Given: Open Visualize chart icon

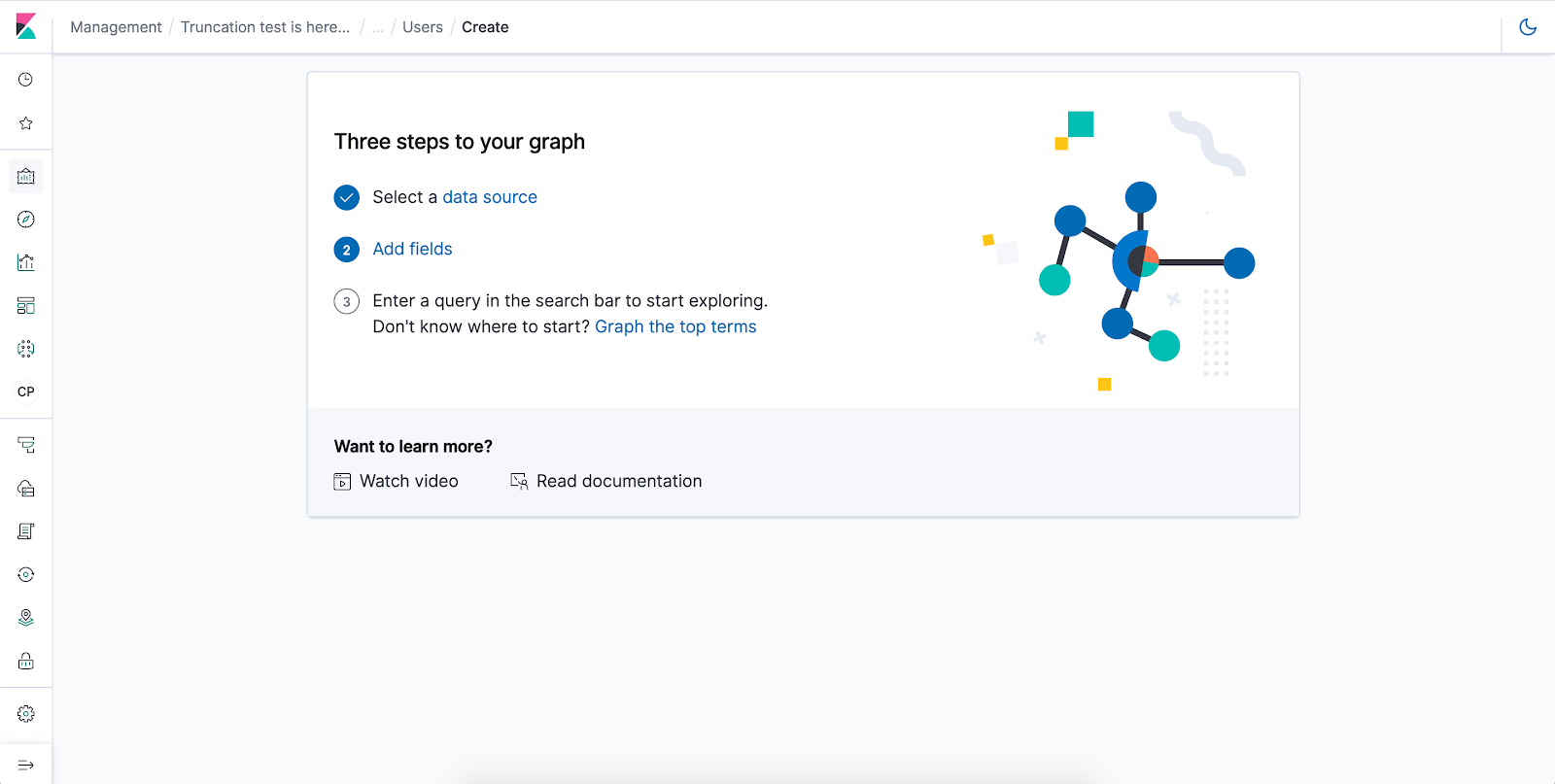Looking at the screenshot, I should pyautogui.click(x=26, y=262).
